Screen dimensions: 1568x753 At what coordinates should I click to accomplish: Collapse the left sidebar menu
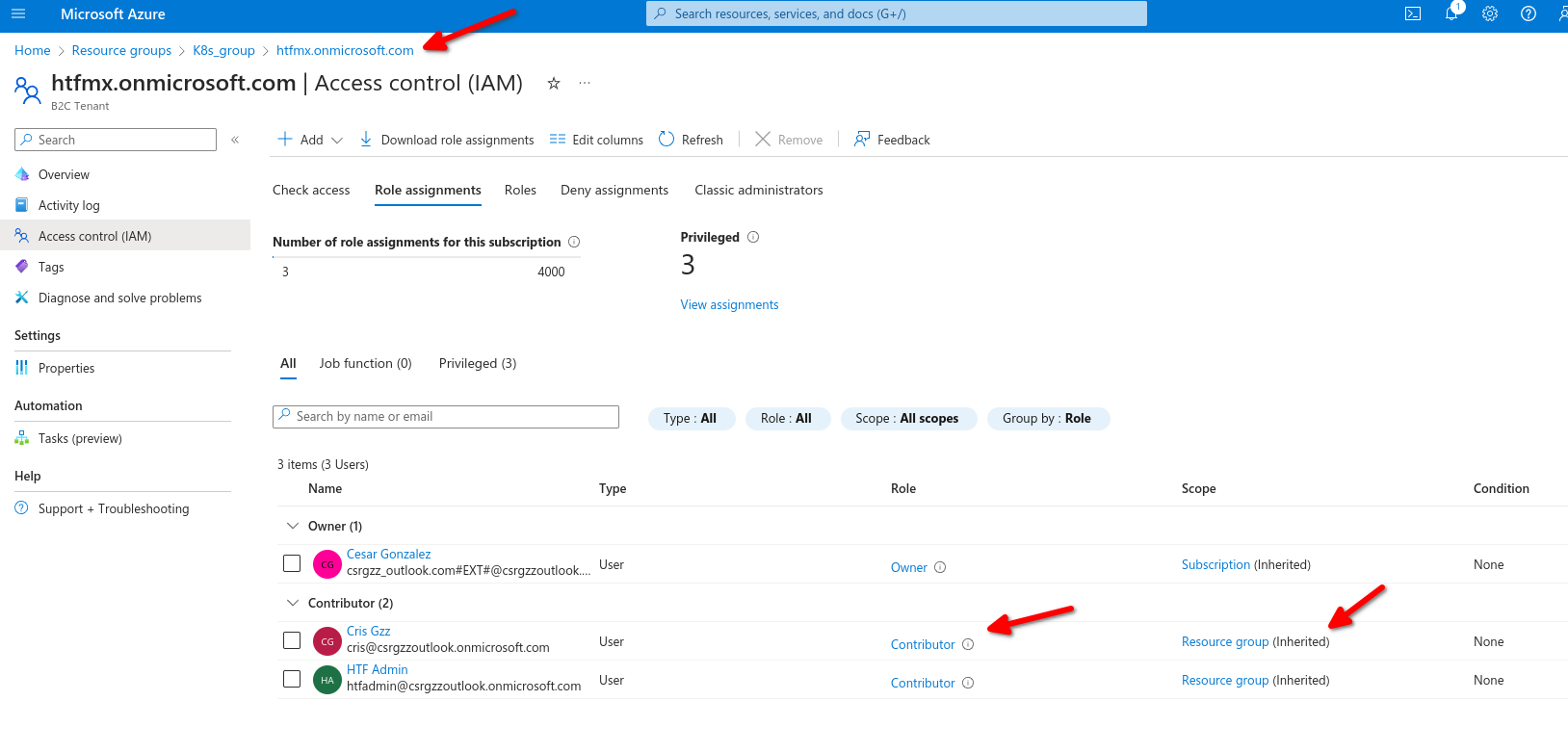pos(235,140)
